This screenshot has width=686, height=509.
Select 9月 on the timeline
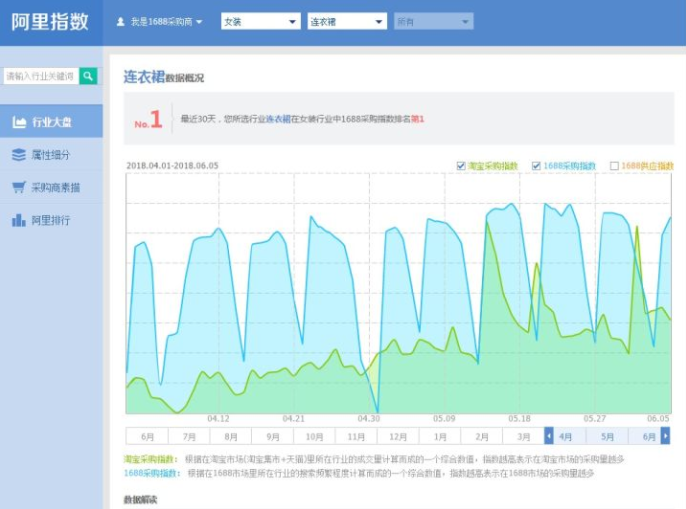coord(273,436)
